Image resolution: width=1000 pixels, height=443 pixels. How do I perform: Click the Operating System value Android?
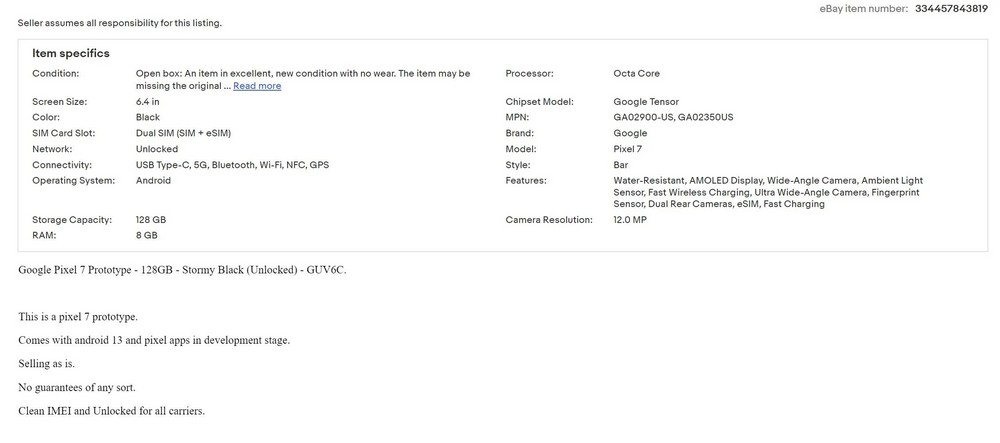tap(153, 180)
